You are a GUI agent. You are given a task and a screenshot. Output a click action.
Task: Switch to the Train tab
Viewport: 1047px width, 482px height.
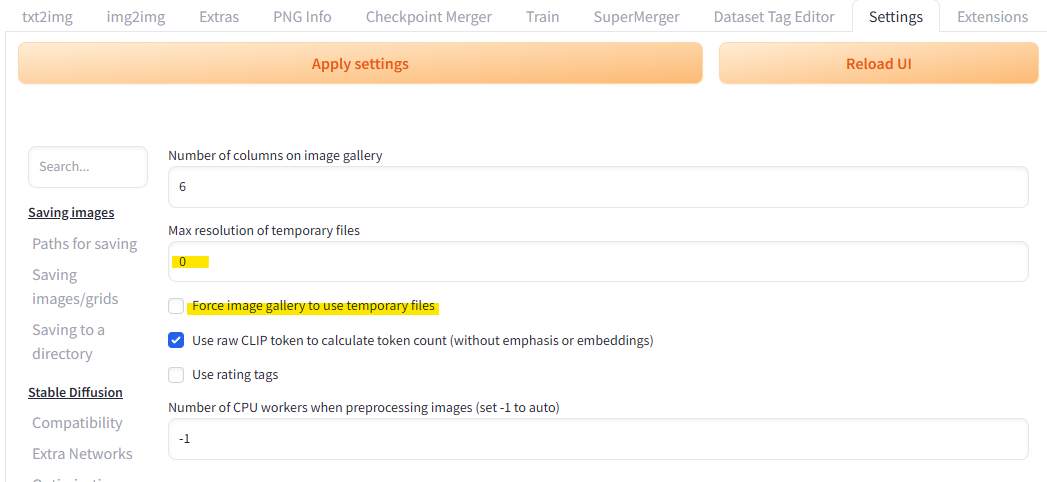point(542,17)
